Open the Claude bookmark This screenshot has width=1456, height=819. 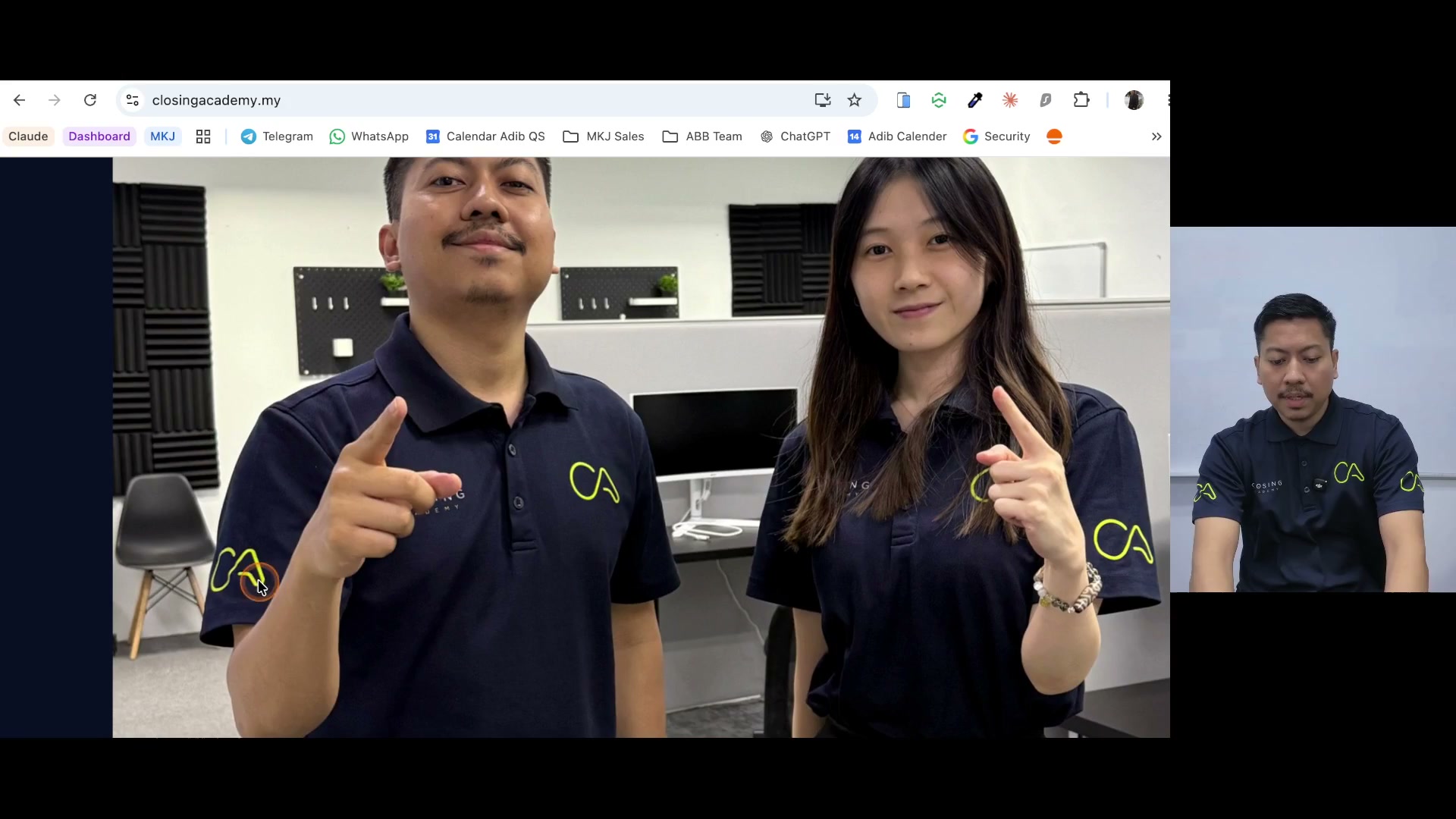28,136
